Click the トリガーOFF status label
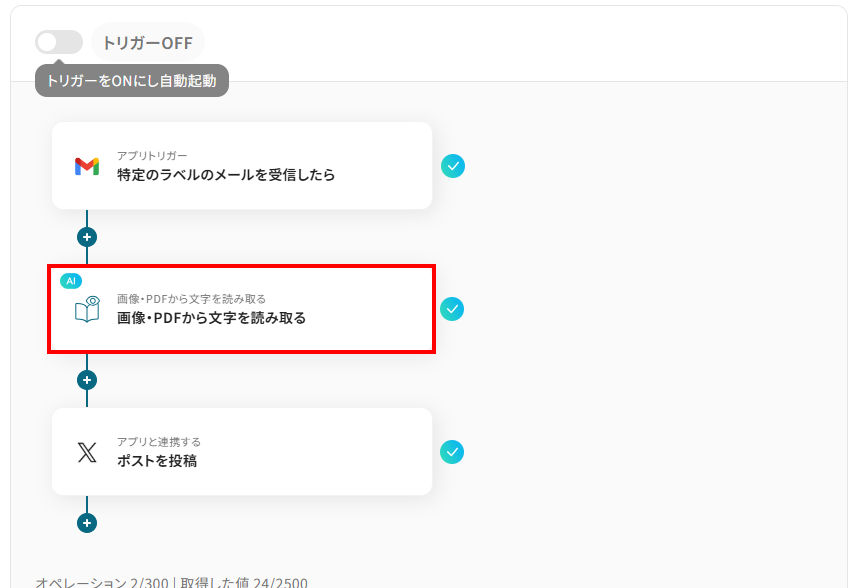This screenshot has width=853, height=588. [x=148, y=42]
